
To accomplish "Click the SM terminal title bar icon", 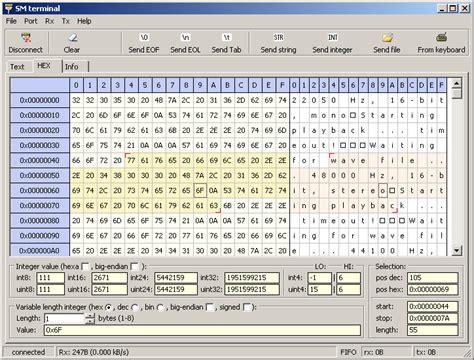I will 8,8.
